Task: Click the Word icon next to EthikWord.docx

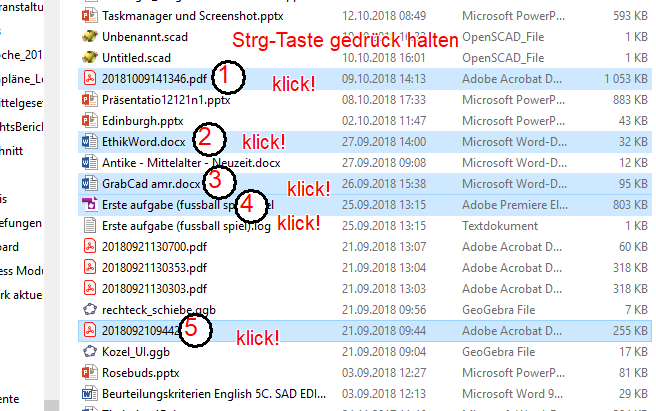Action: [89, 141]
